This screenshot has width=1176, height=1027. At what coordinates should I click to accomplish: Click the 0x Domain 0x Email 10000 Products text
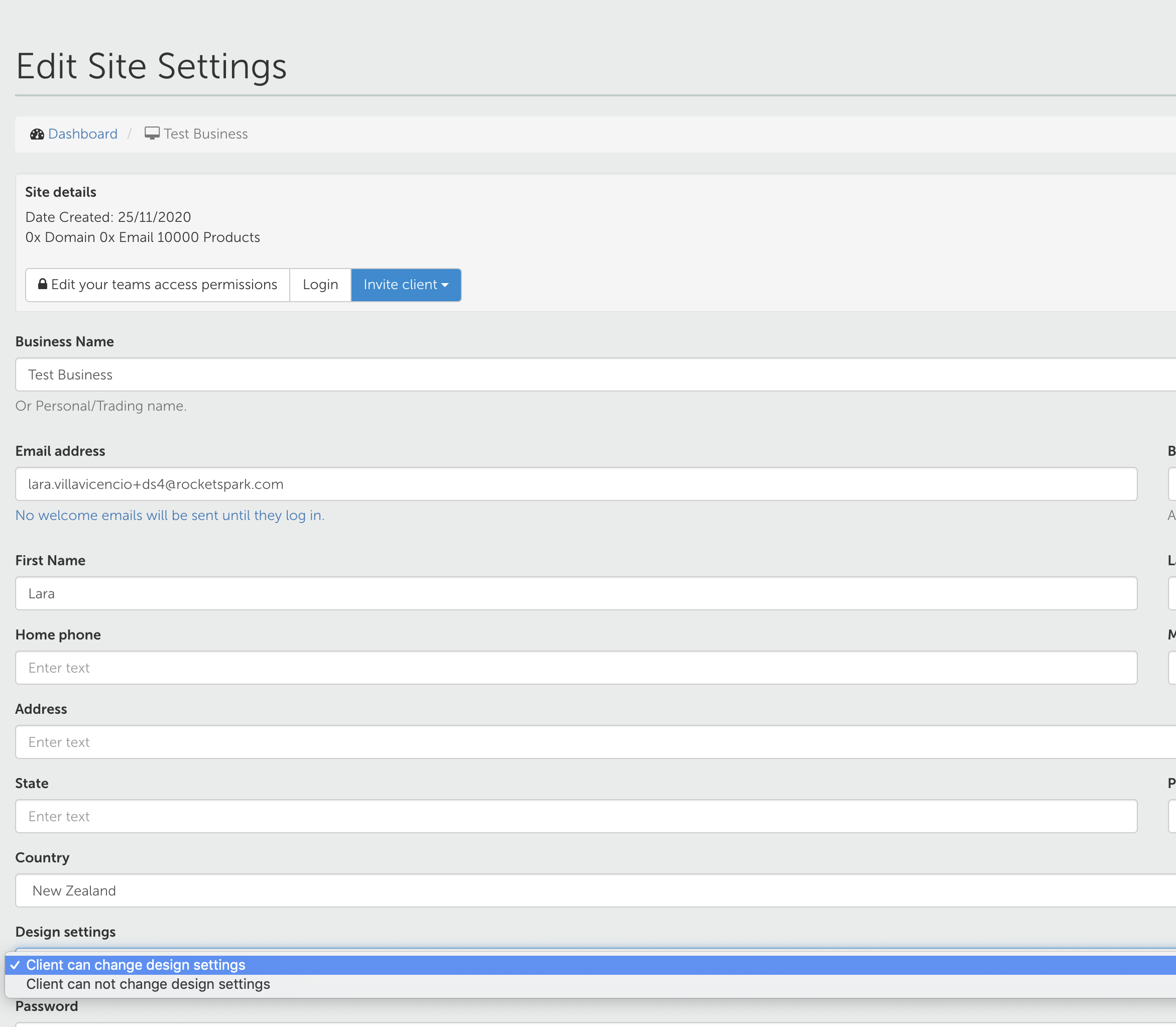(143, 237)
